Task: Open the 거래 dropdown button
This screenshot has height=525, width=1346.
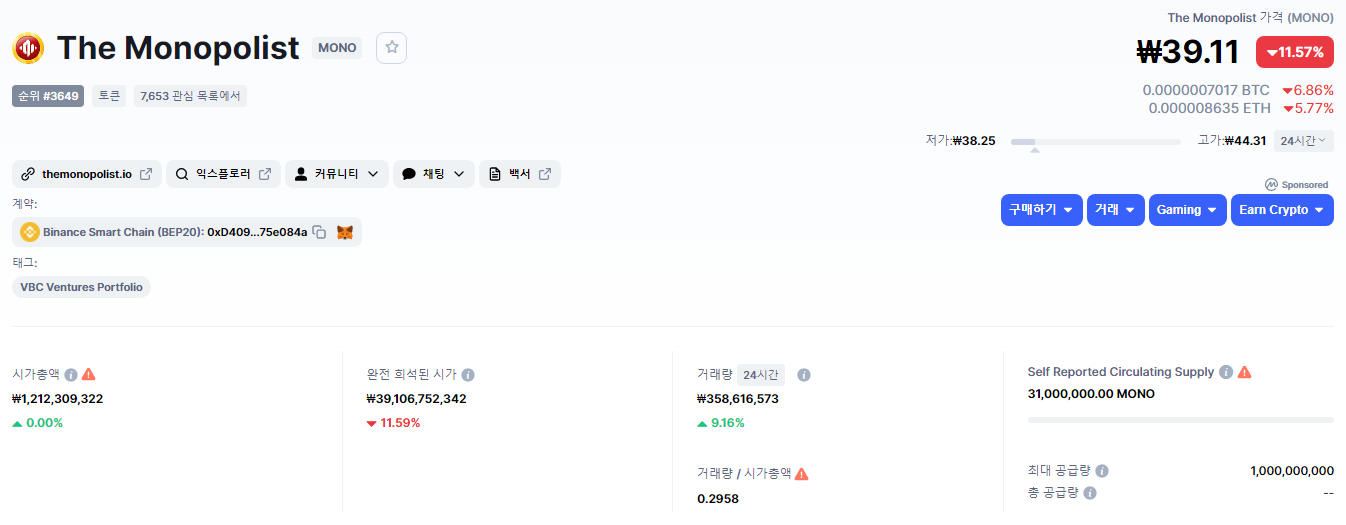Action: tap(1116, 210)
